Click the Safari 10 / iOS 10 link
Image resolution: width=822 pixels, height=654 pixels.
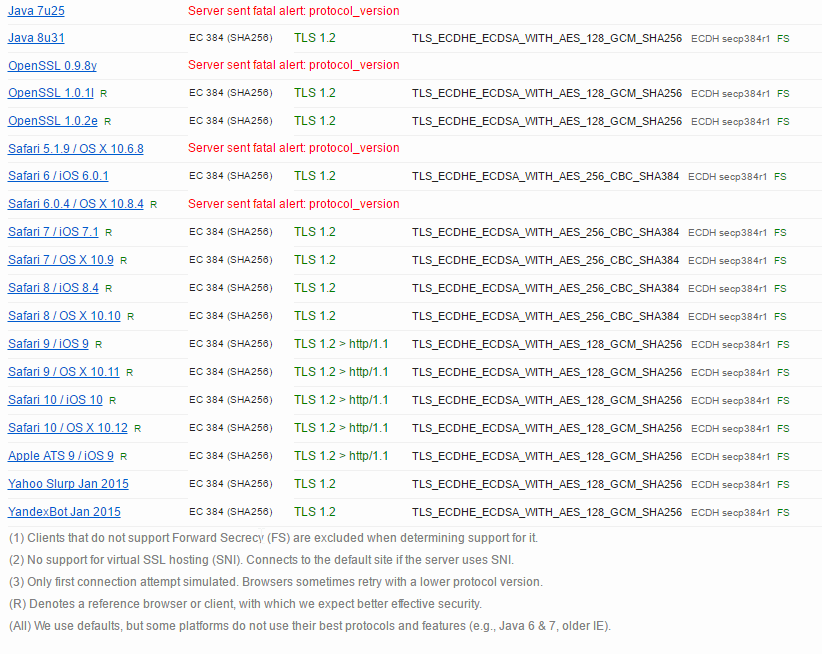coord(55,400)
